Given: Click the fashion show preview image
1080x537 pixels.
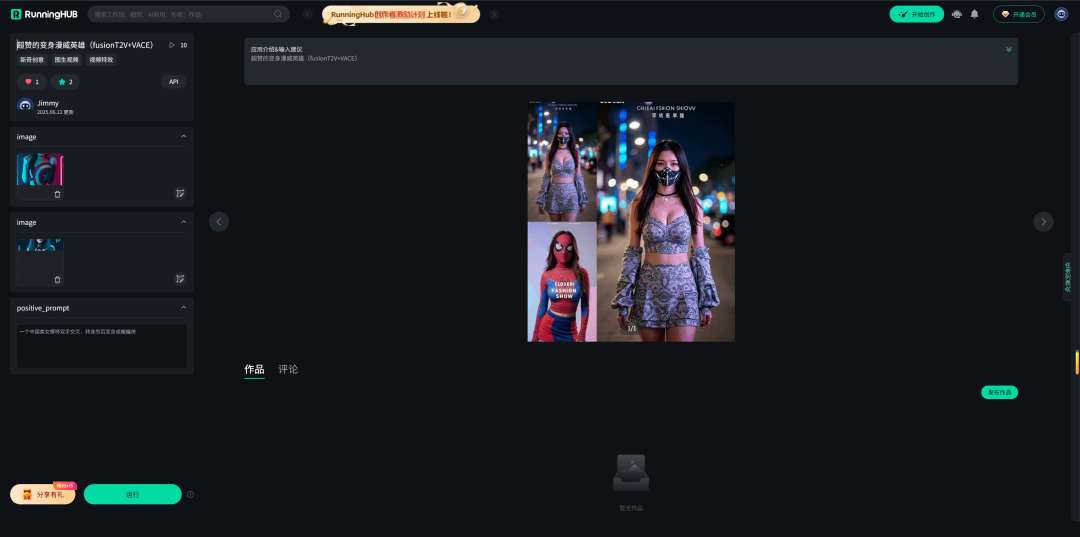Looking at the screenshot, I should [631, 222].
